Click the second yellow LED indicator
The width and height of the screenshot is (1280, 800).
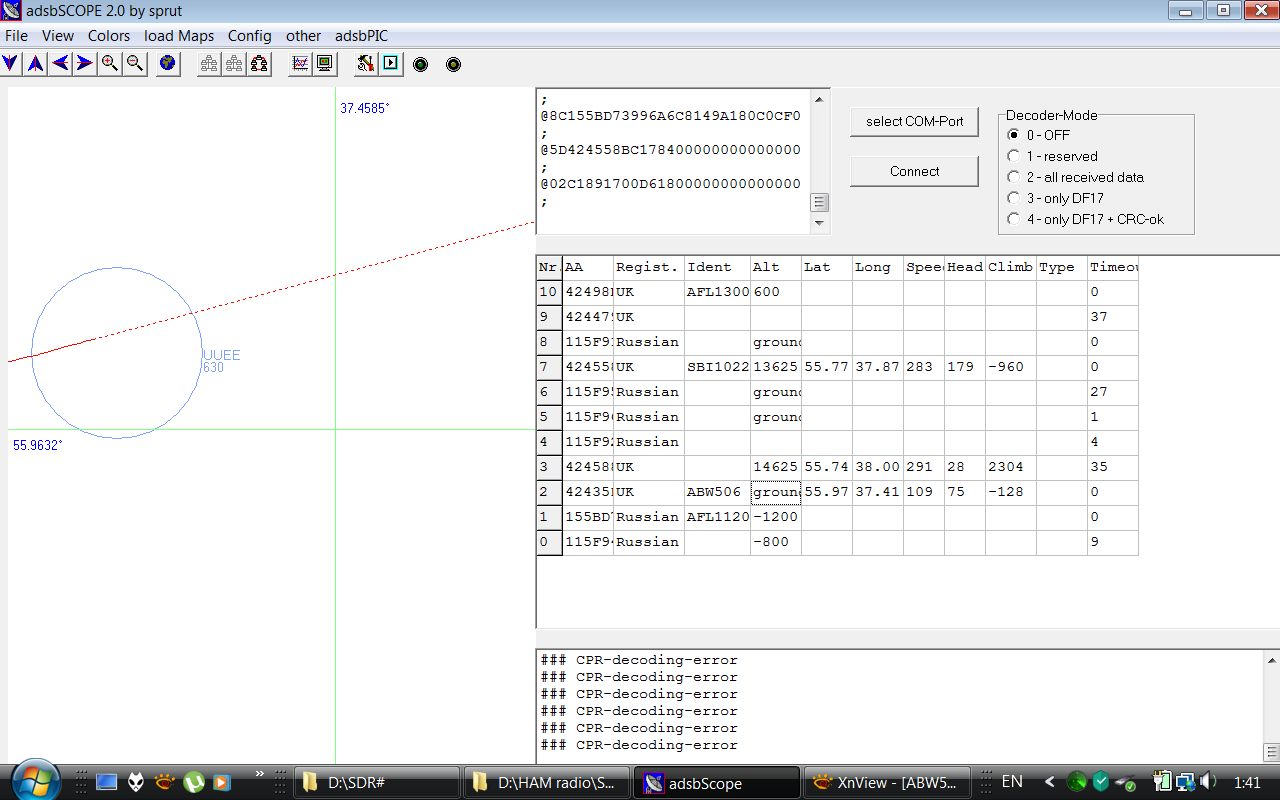[x=453, y=65]
